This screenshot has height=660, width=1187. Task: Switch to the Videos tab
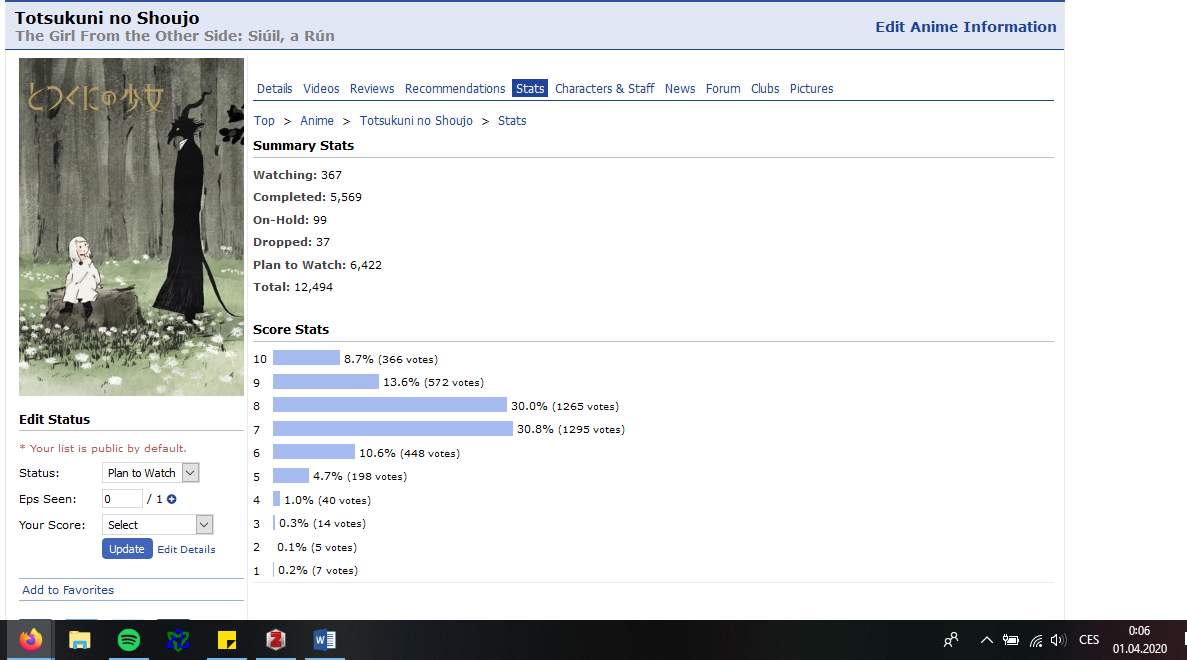point(321,89)
